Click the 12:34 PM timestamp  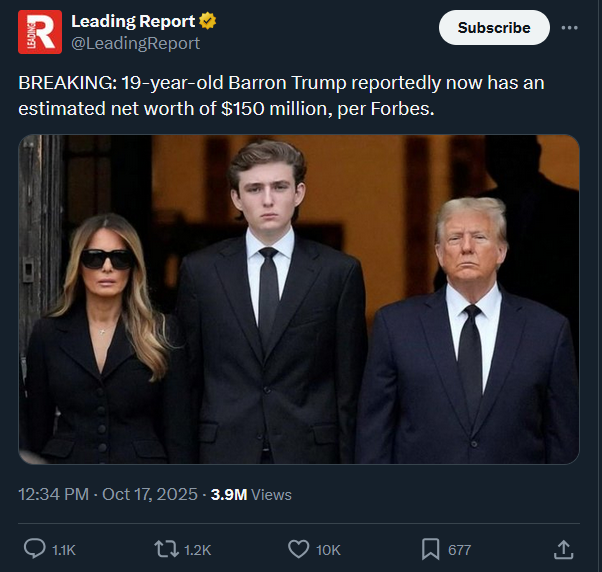52,494
